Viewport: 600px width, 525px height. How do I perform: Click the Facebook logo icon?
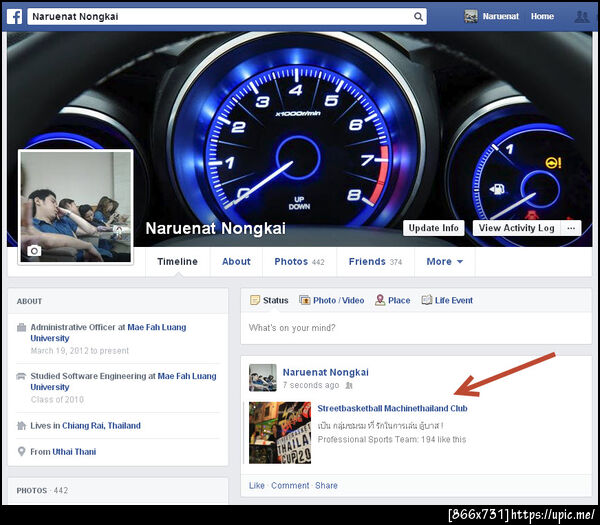coord(15,16)
